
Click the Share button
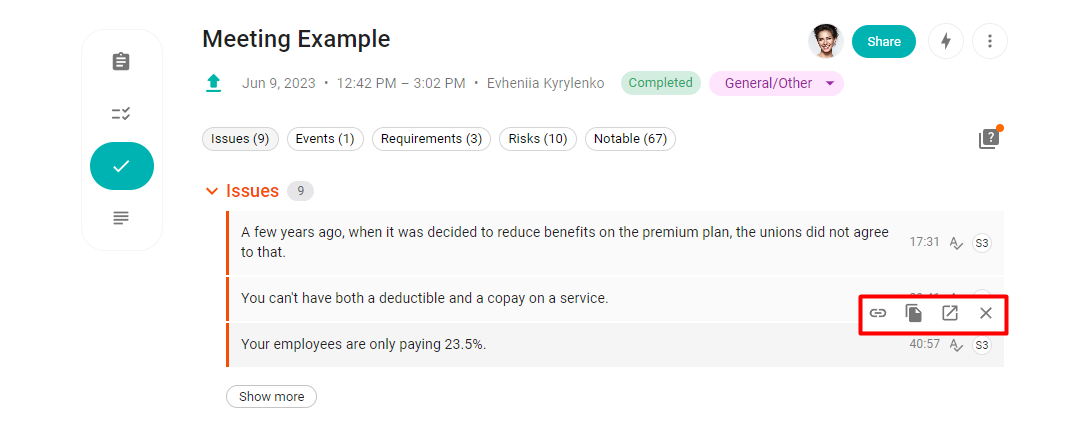[883, 41]
